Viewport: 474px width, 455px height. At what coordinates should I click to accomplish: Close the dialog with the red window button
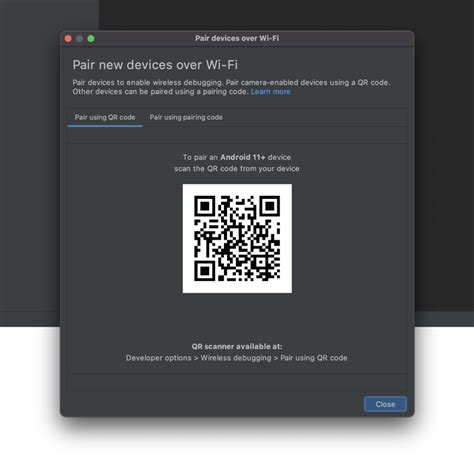coord(68,39)
